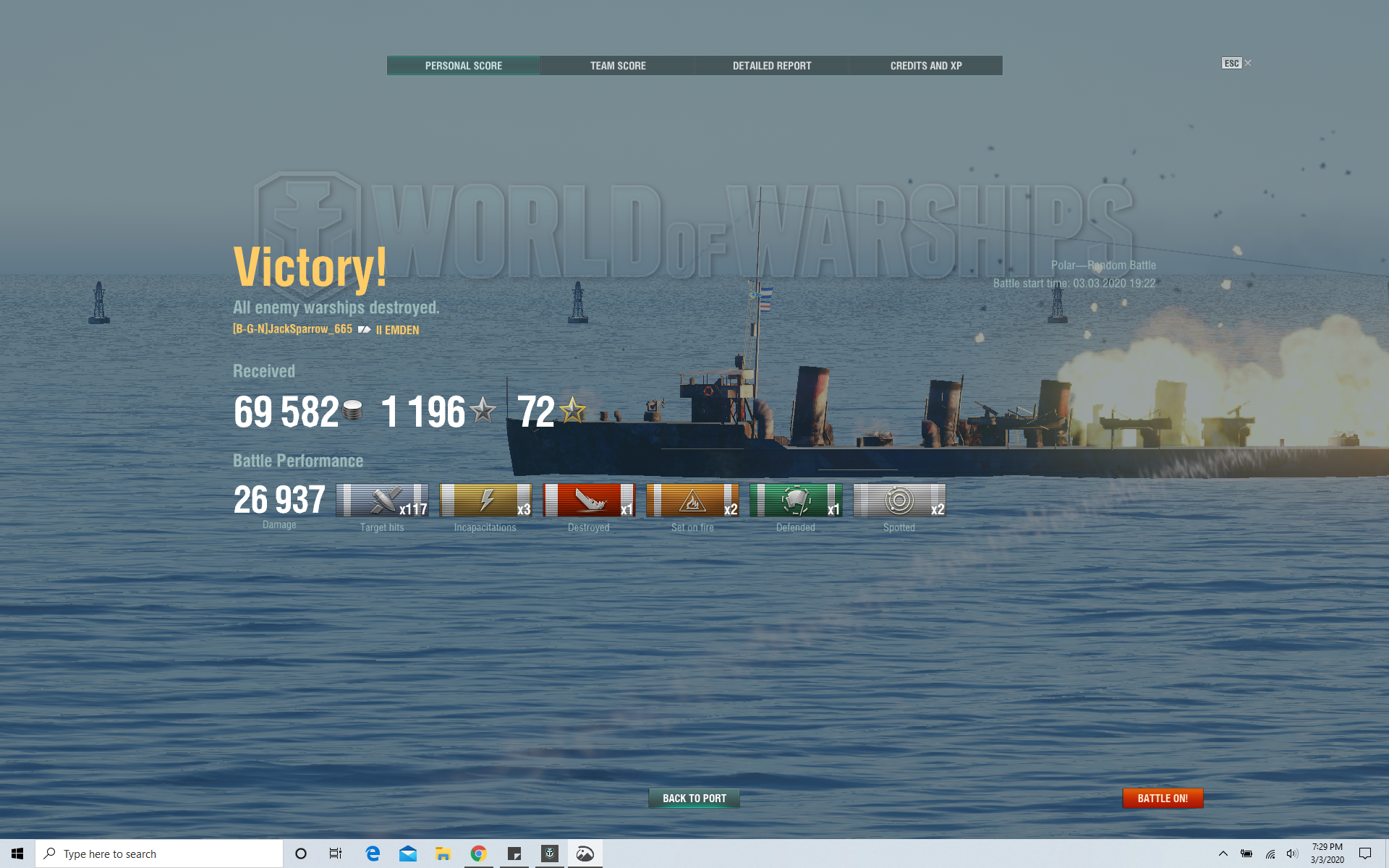Click the gold free XP star
Viewport: 1389px width, 868px height.
pos(572,410)
